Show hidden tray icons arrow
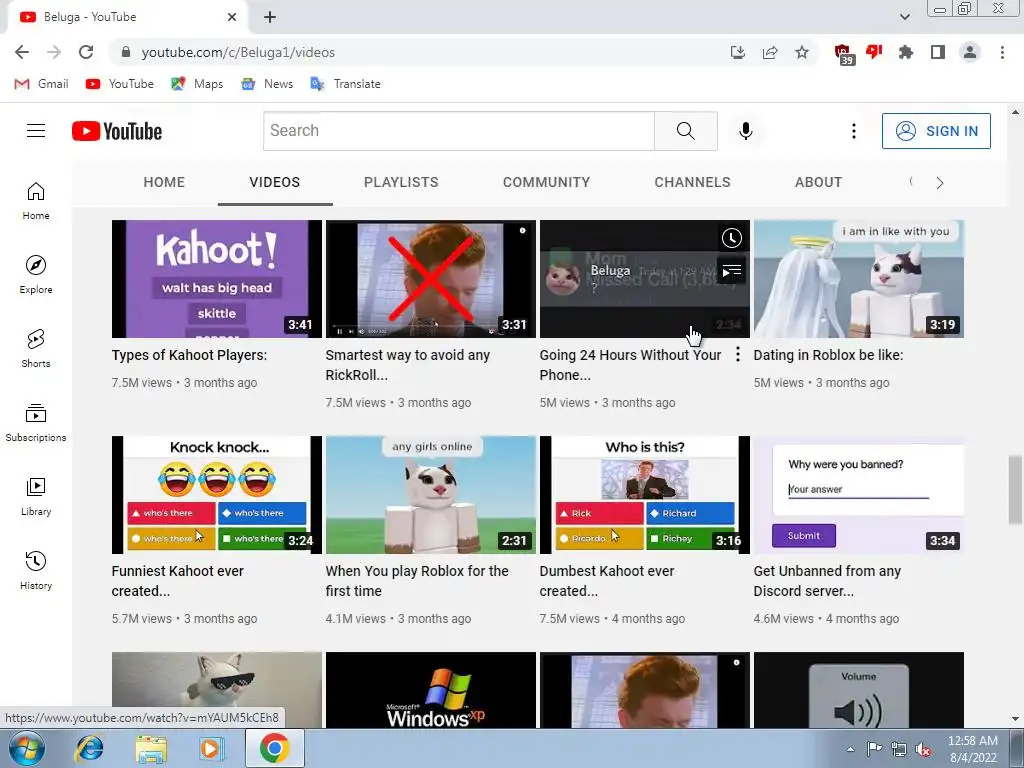The height and width of the screenshot is (768, 1024). click(x=850, y=749)
